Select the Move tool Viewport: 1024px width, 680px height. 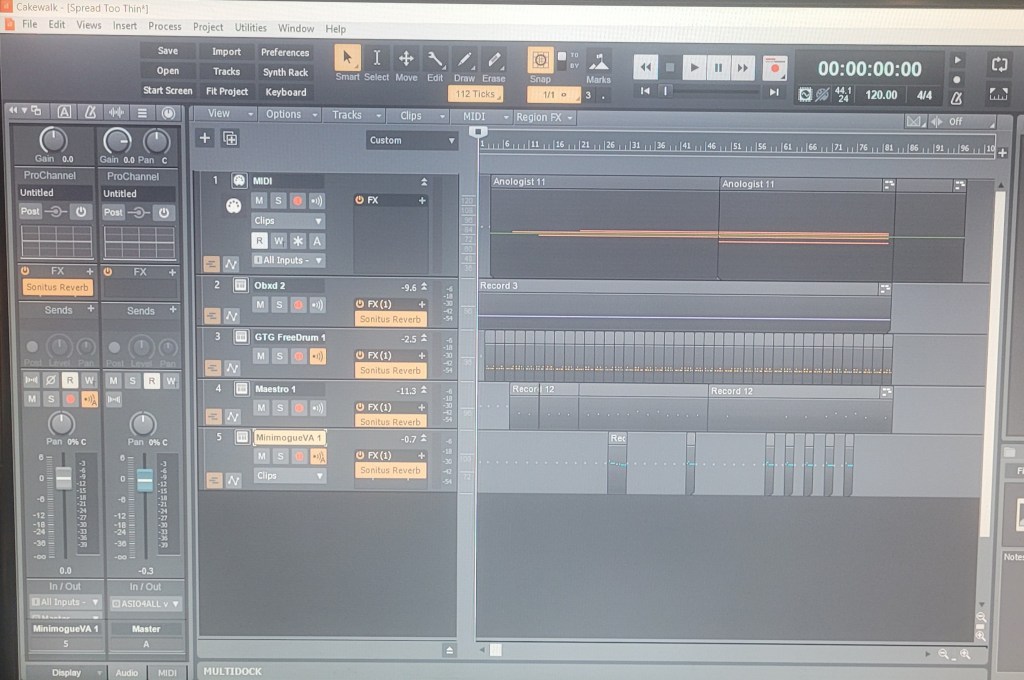pyautogui.click(x=406, y=60)
